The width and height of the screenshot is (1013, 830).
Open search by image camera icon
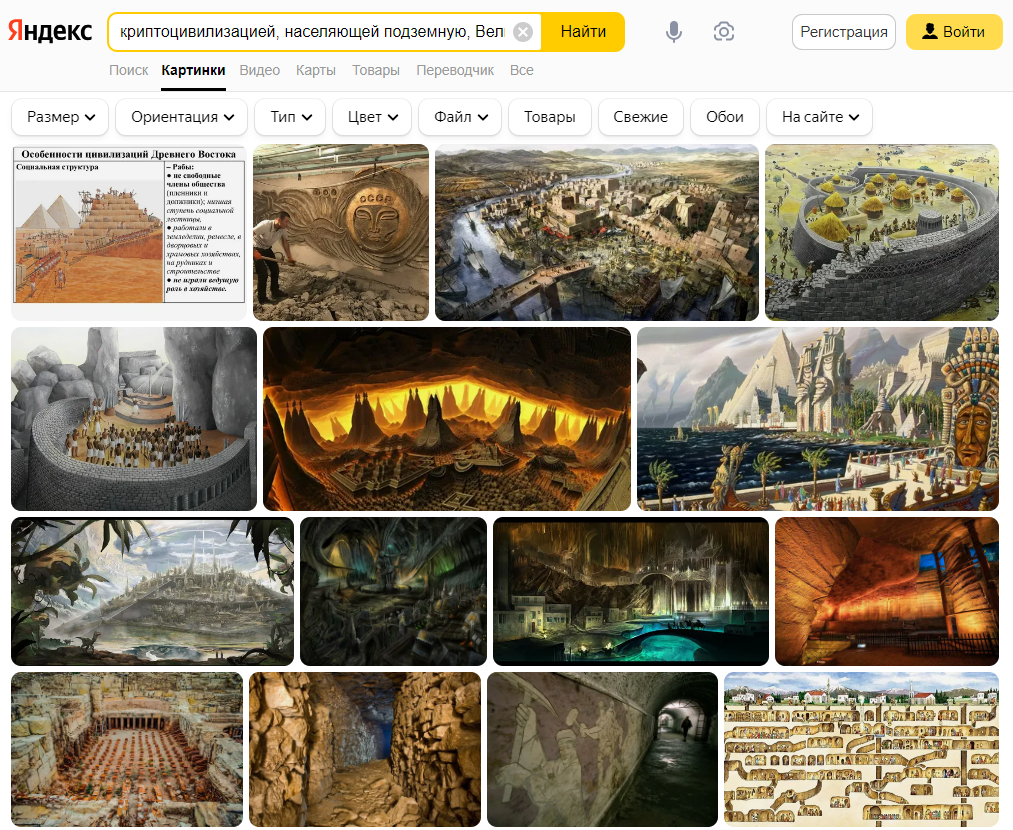pos(724,32)
